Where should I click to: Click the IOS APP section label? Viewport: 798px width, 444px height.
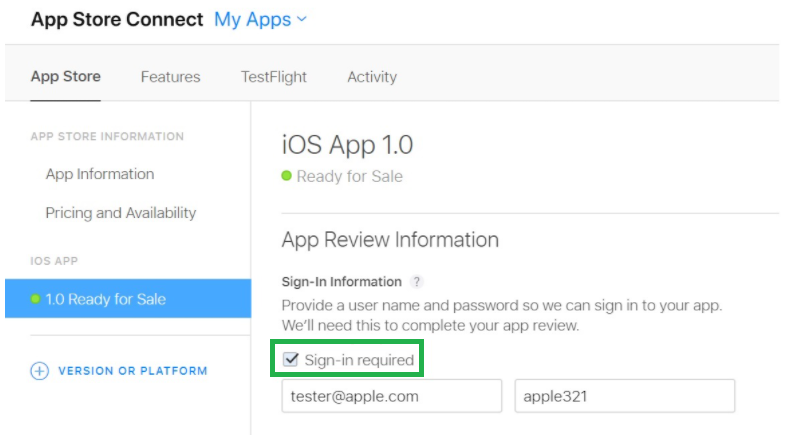point(54,261)
